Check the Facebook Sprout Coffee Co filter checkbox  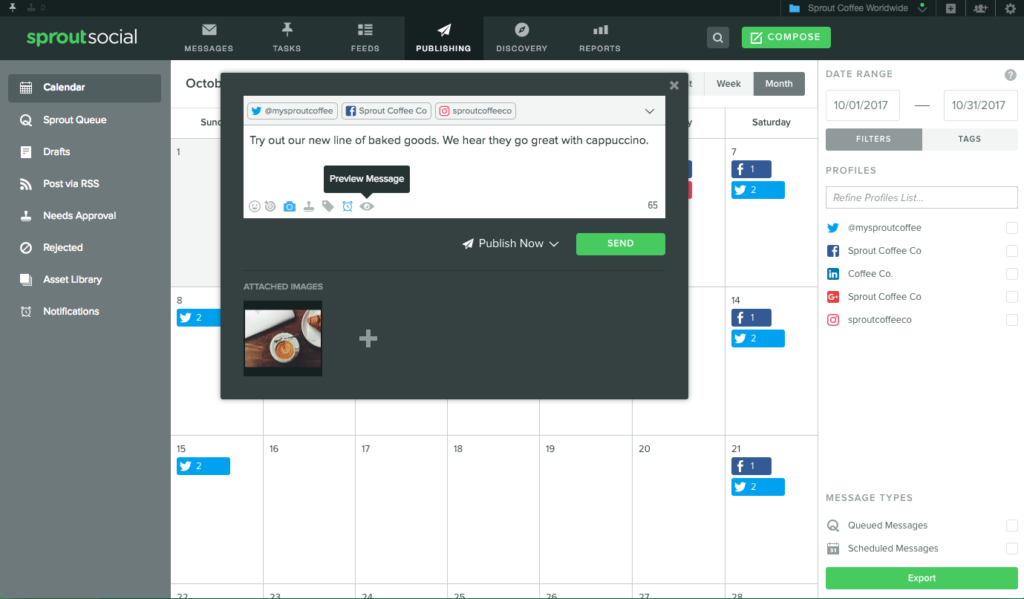(x=1012, y=251)
